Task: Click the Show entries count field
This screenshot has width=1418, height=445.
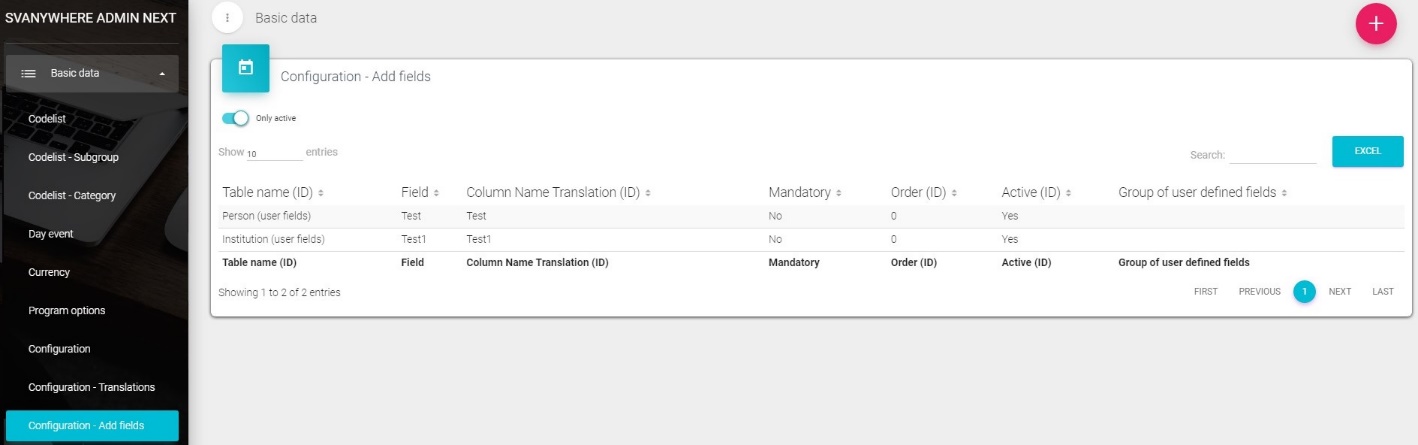Action: coord(273,154)
